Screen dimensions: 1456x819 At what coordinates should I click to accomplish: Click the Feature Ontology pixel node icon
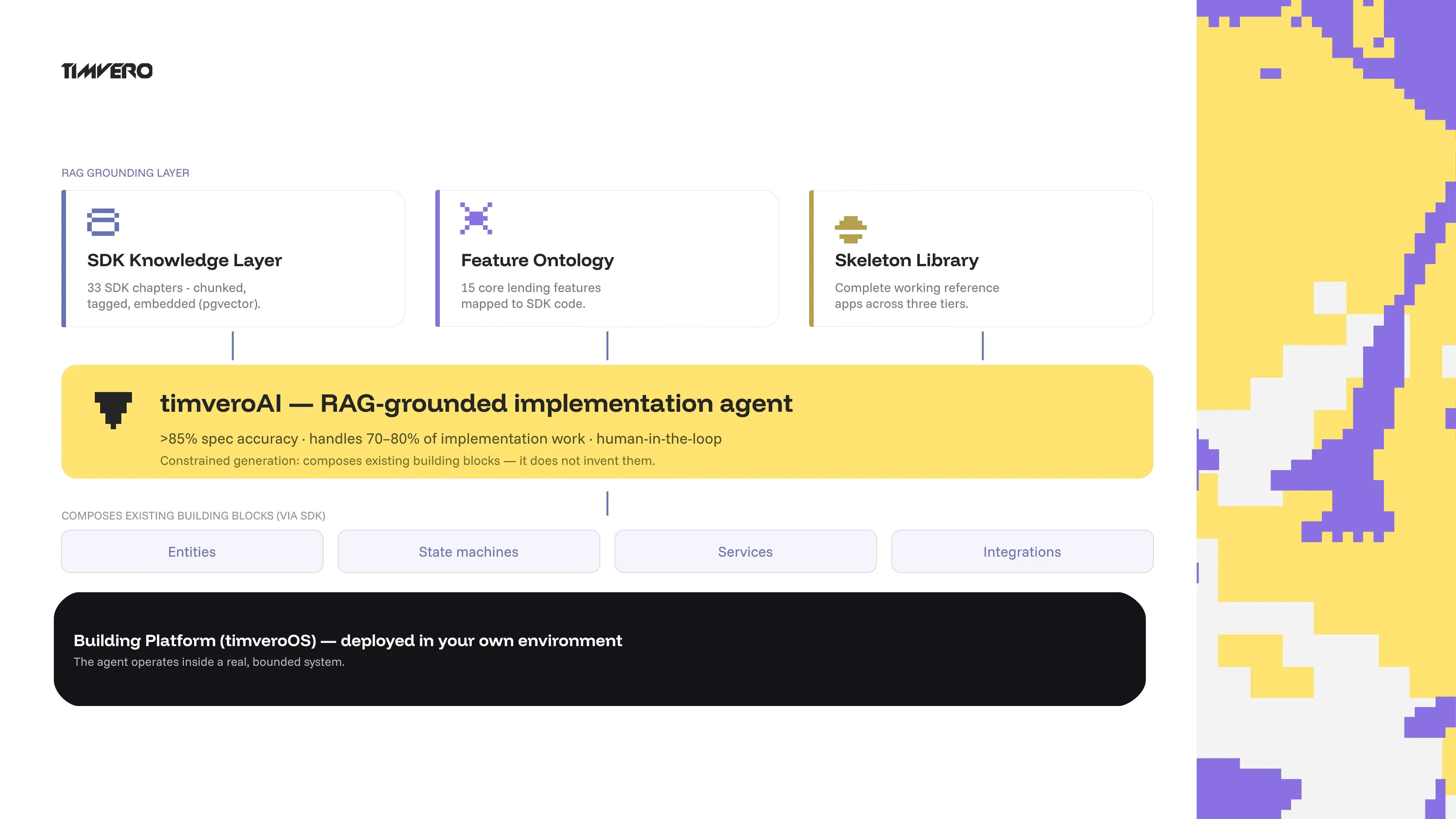[476, 218]
